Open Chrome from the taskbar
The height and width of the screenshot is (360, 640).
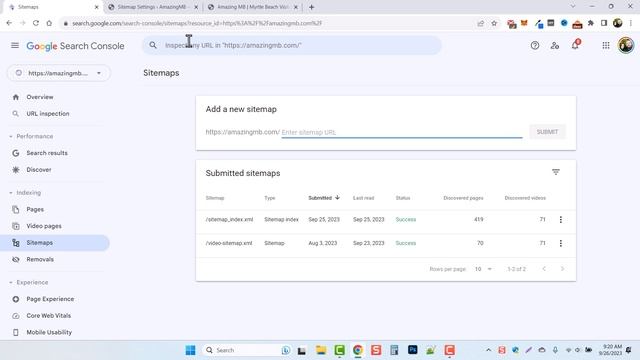coord(358,350)
